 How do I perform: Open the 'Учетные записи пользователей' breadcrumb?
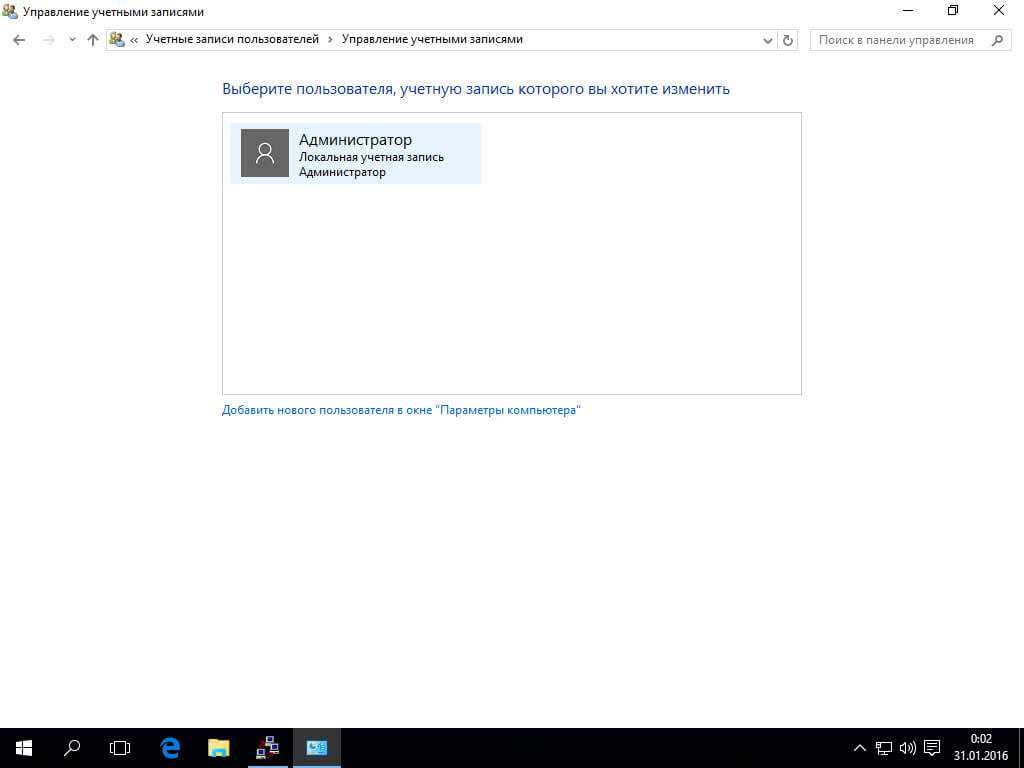(232, 39)
